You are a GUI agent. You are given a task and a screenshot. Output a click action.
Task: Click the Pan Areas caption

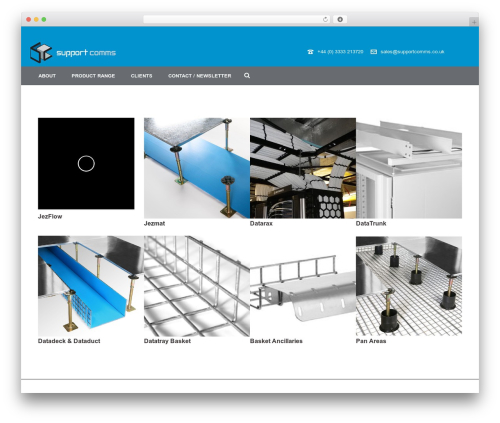pyautogui.click(x=371, y=341)
